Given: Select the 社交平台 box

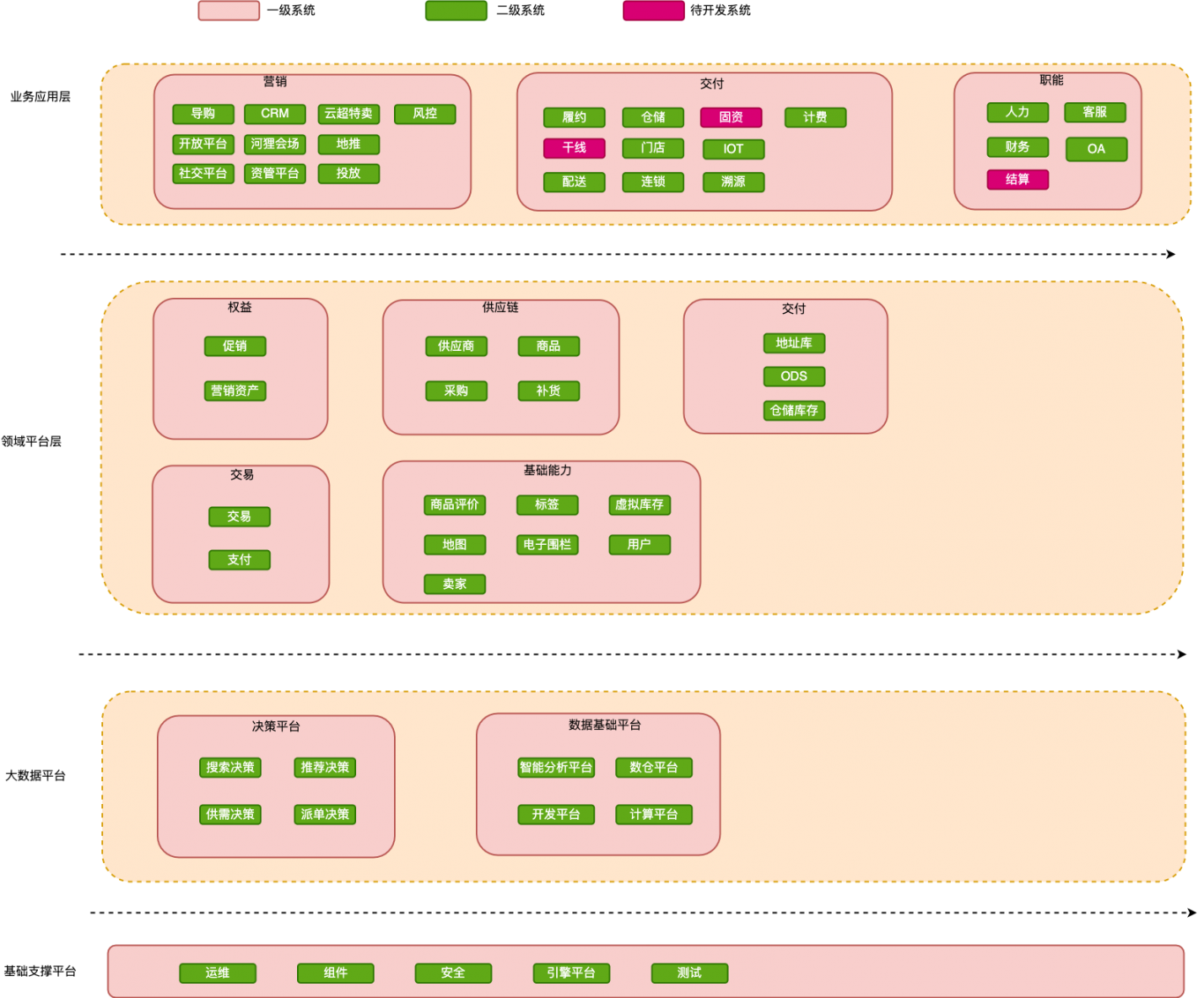Looking at the screenshot, I should (203, 174).
